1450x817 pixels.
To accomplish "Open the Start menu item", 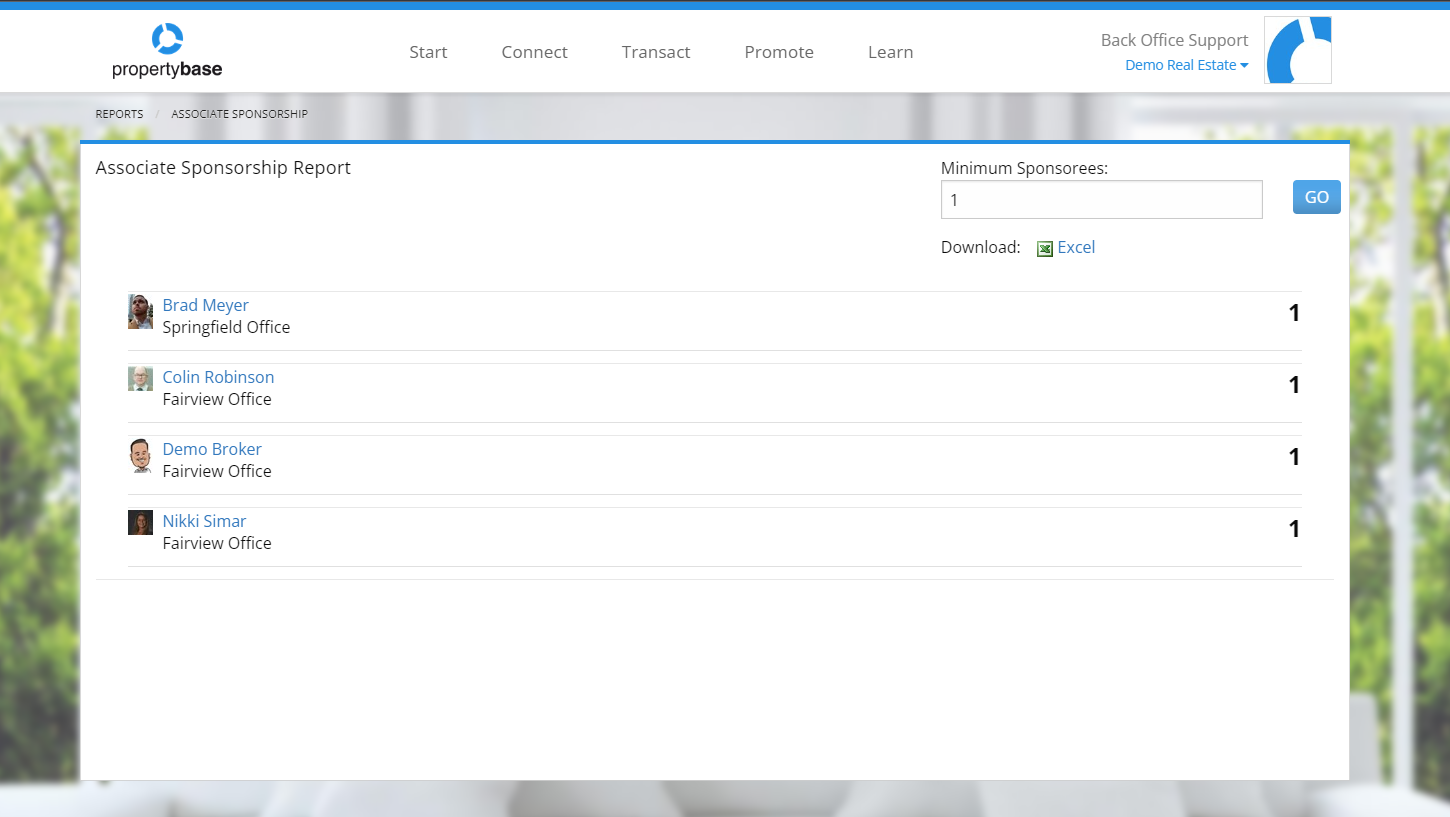I will click(428, 52).
